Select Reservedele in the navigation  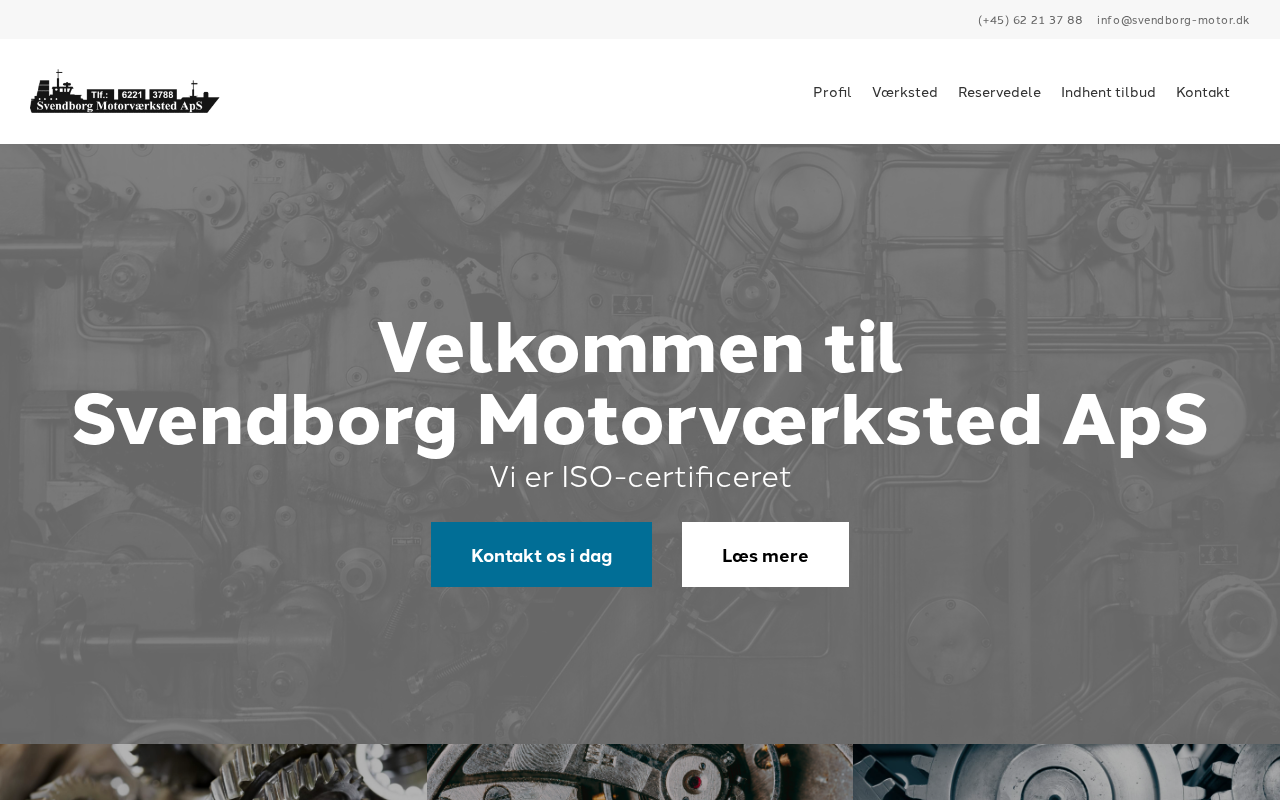[x=999, y=92]
